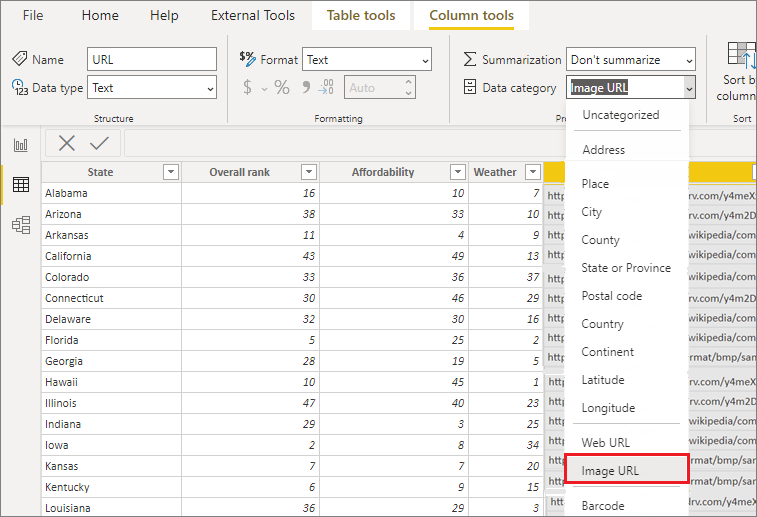The image size is (757, 517).
Task: Click the currency dollar format icon
Action: pyautogui.click(x=247, y=87)
